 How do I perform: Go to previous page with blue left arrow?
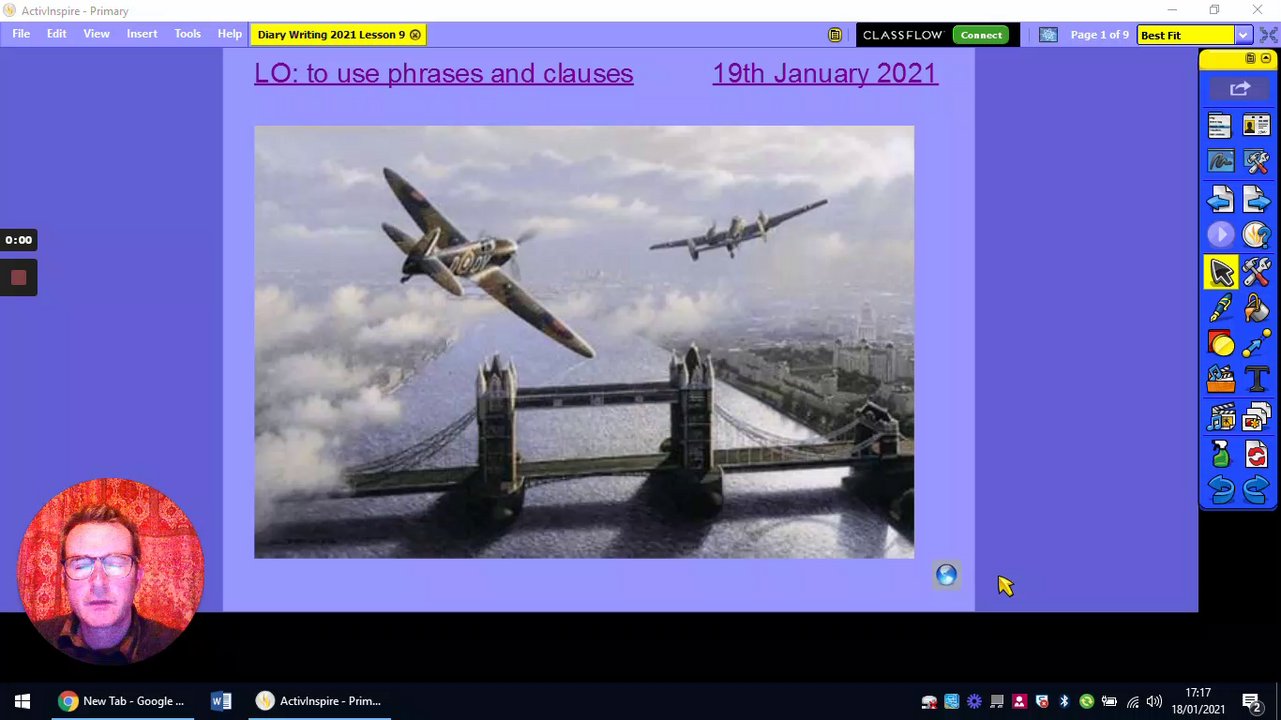tap(1220, 200)
